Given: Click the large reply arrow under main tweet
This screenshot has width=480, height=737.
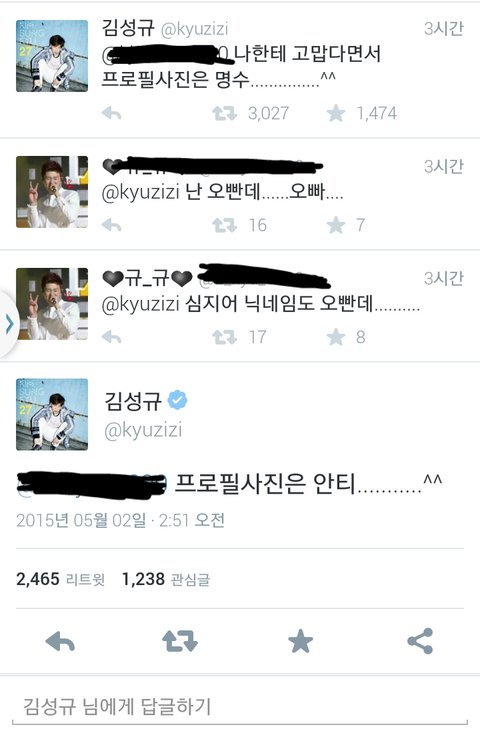Looking at the screenshot, I should click(60, 641).
